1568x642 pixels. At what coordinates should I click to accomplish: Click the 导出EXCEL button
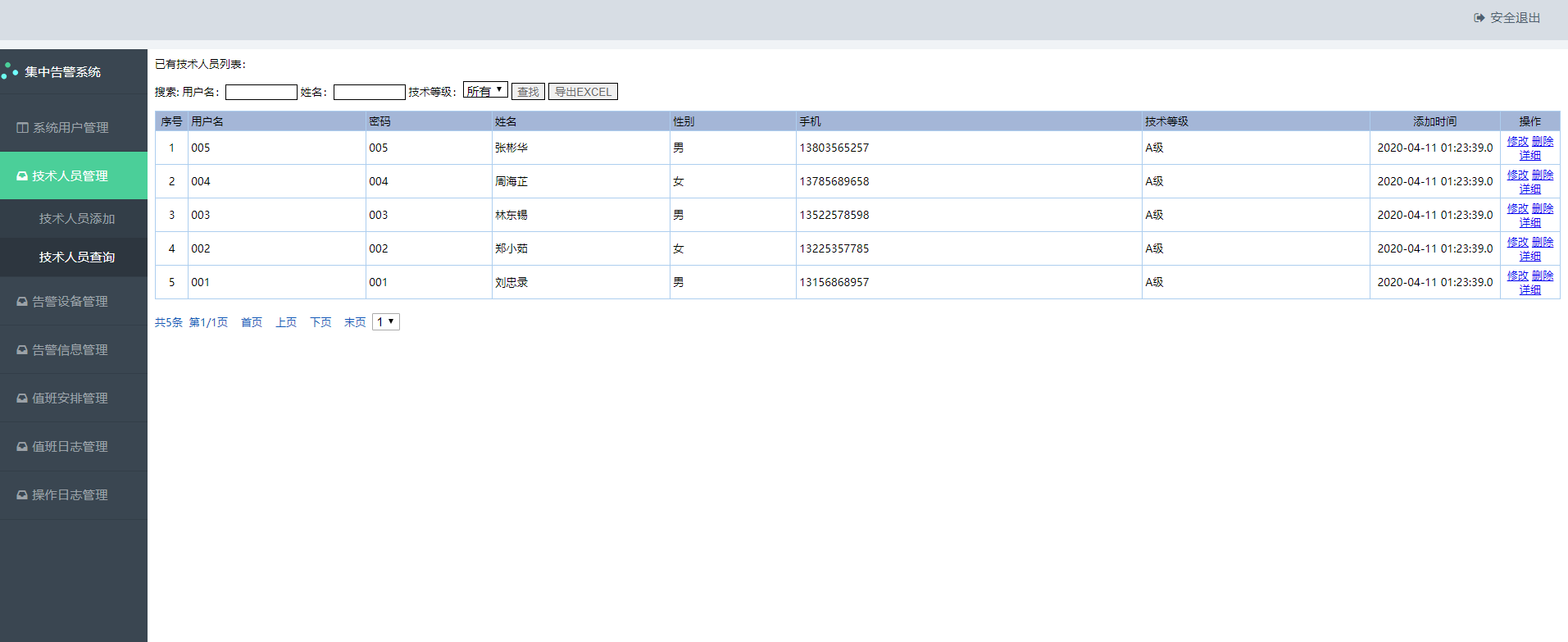click(x=583, y=92)
